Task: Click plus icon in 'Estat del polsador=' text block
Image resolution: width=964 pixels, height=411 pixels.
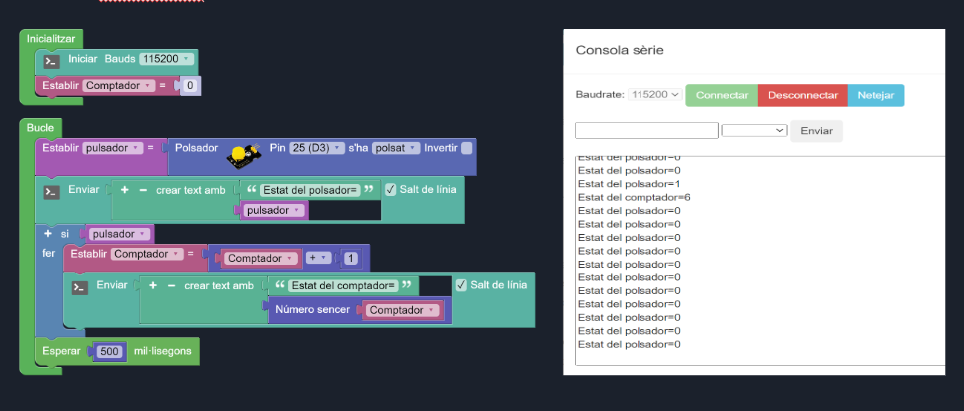Action: coord(125,190)
